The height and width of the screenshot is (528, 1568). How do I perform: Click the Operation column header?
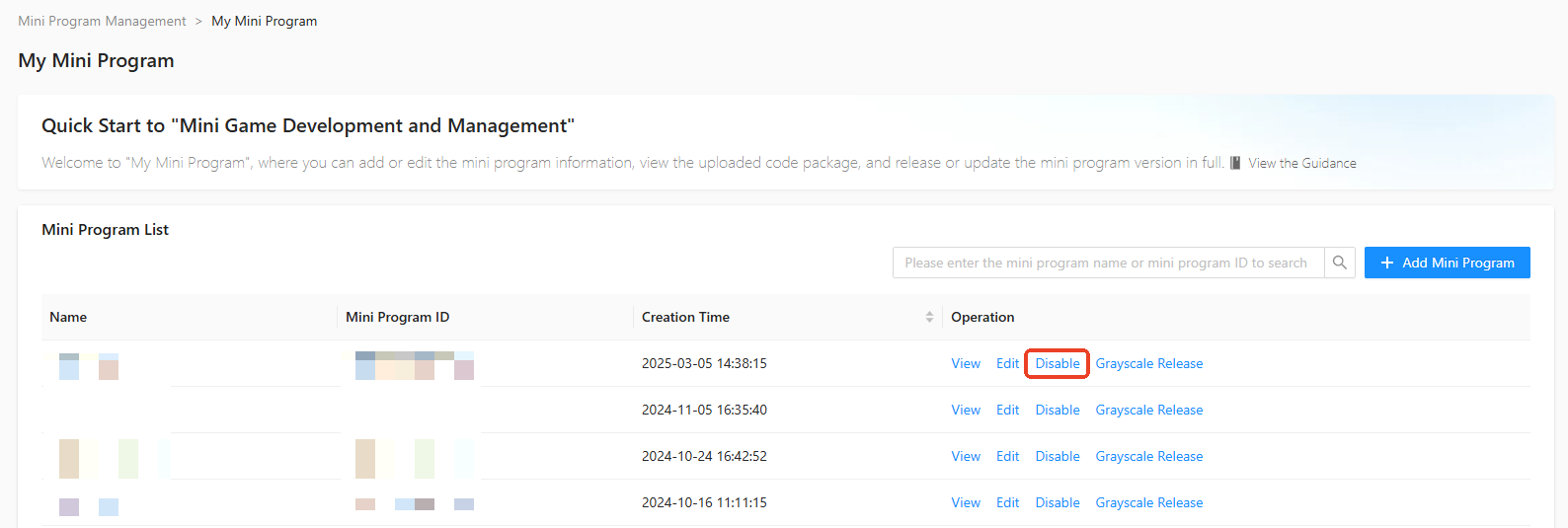coord(982,317)
